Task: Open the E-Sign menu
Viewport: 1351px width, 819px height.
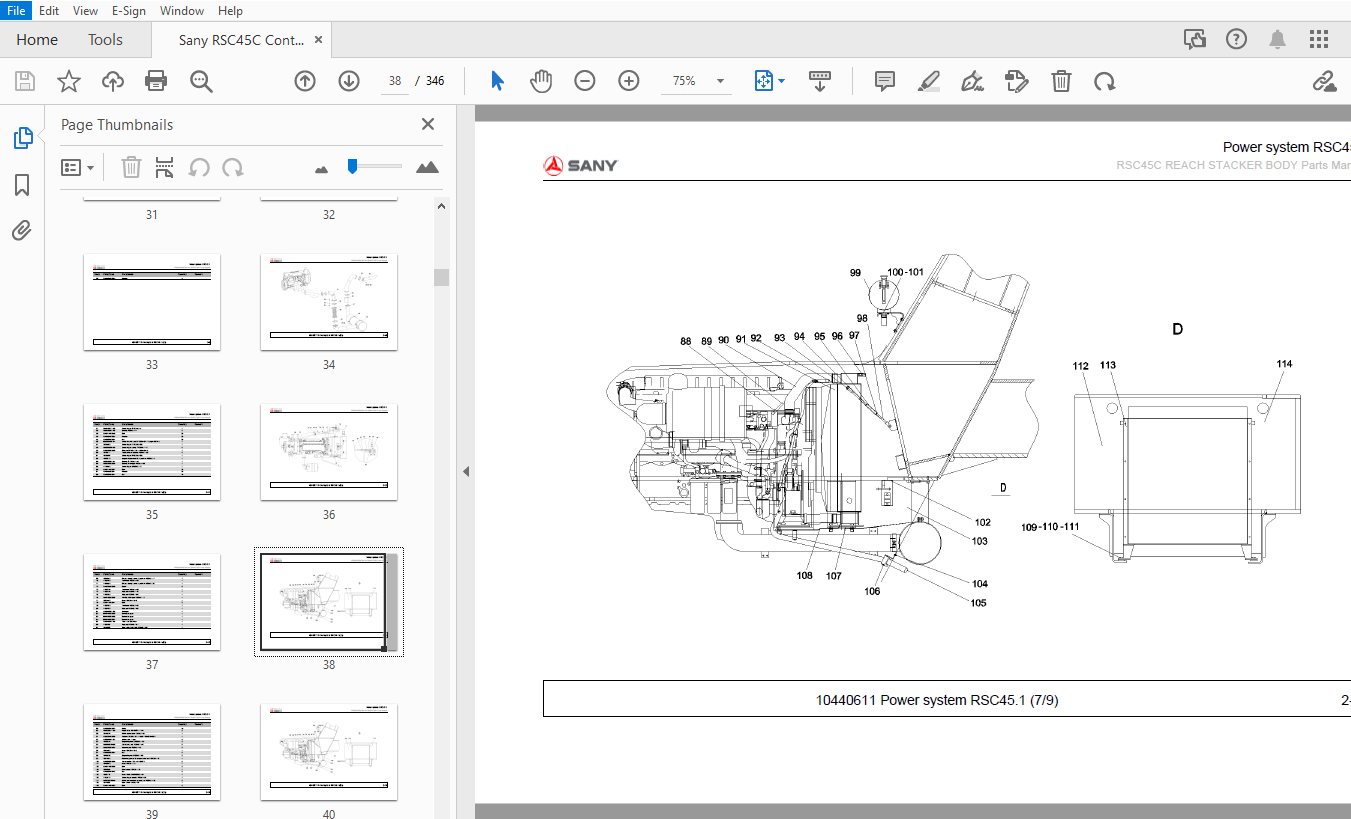Action: (128, 10)
